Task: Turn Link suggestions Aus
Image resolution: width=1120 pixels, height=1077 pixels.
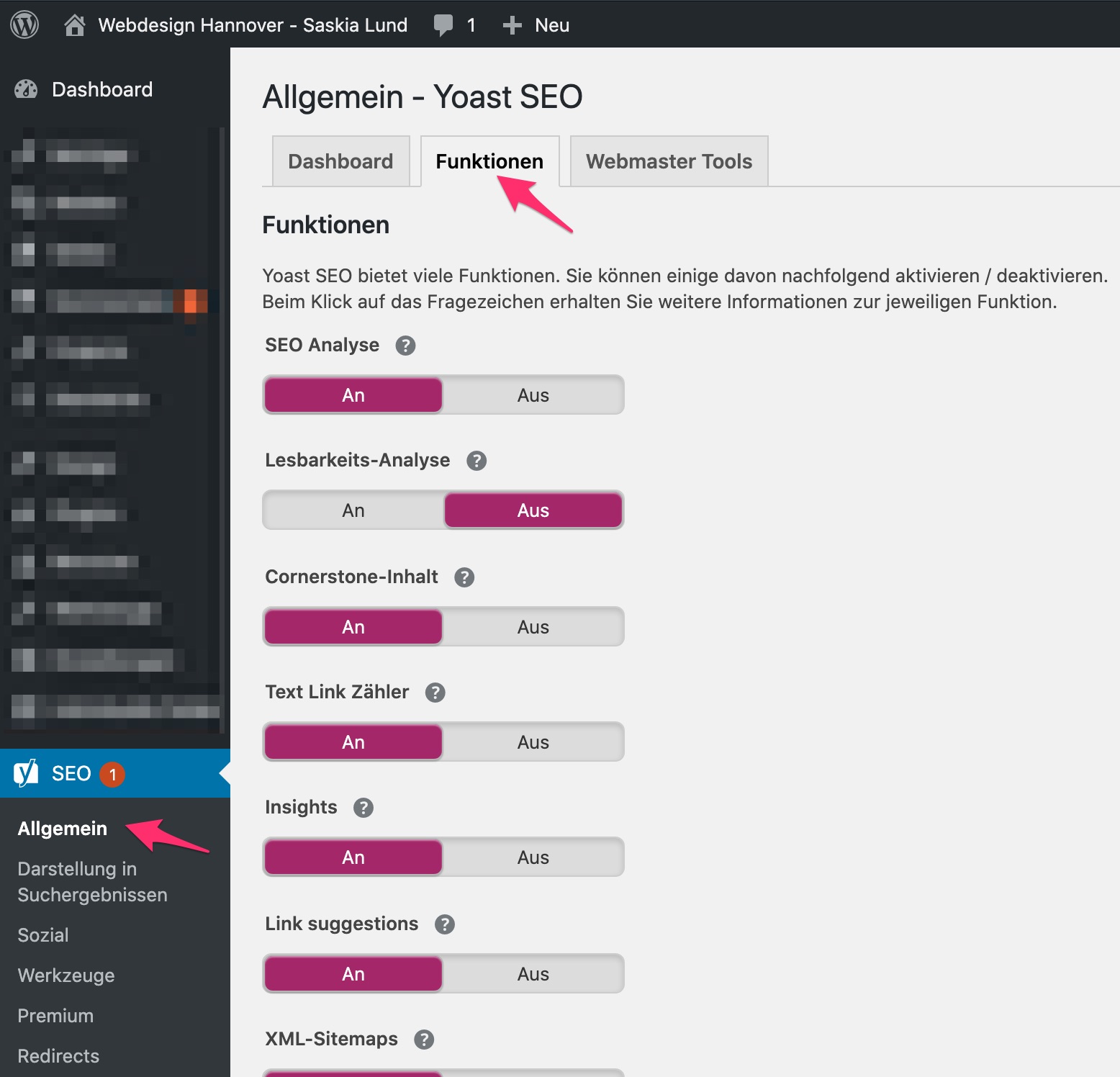Action: (533, 974)
